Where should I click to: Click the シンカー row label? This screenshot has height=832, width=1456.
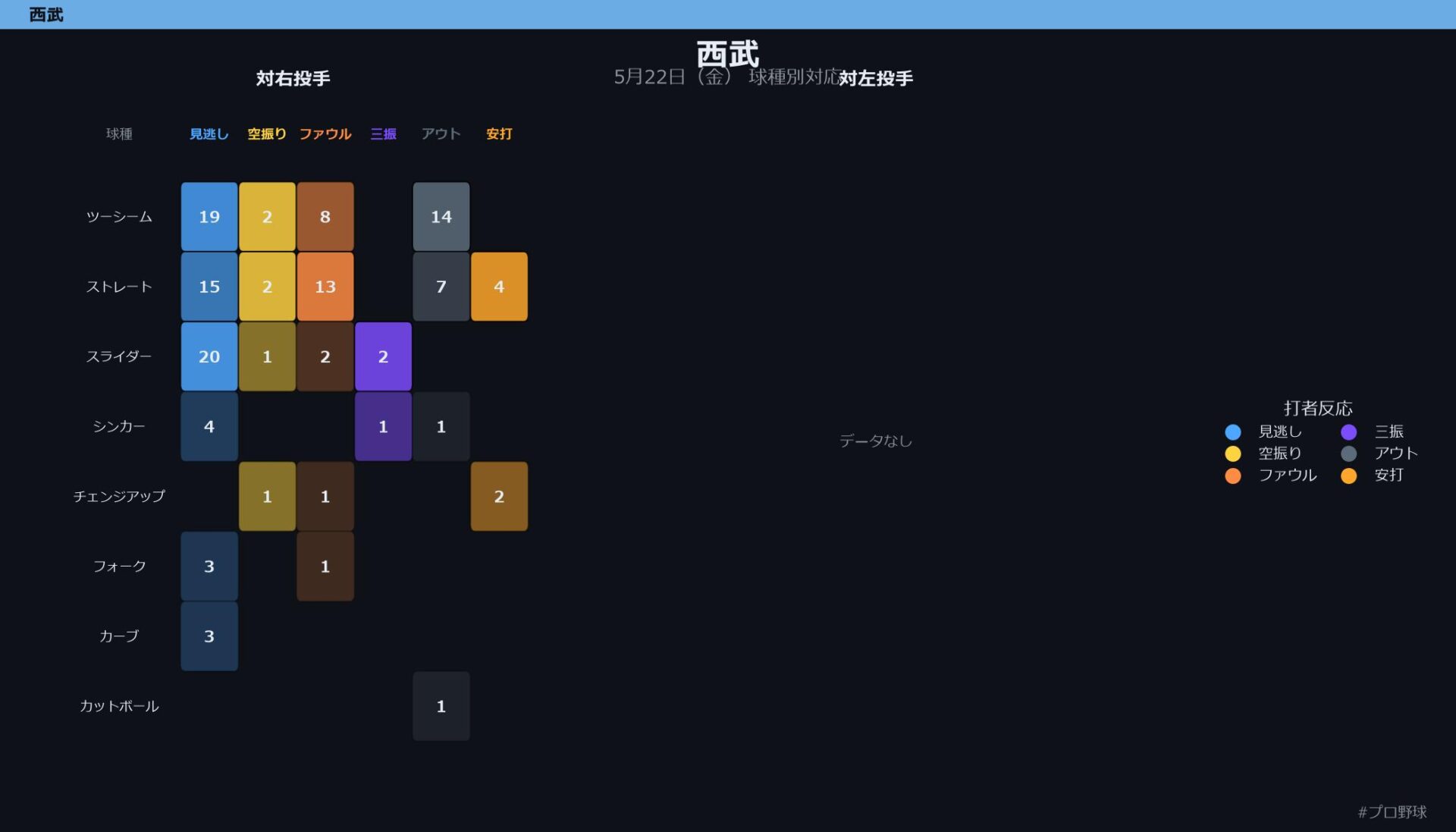[119, 426]
